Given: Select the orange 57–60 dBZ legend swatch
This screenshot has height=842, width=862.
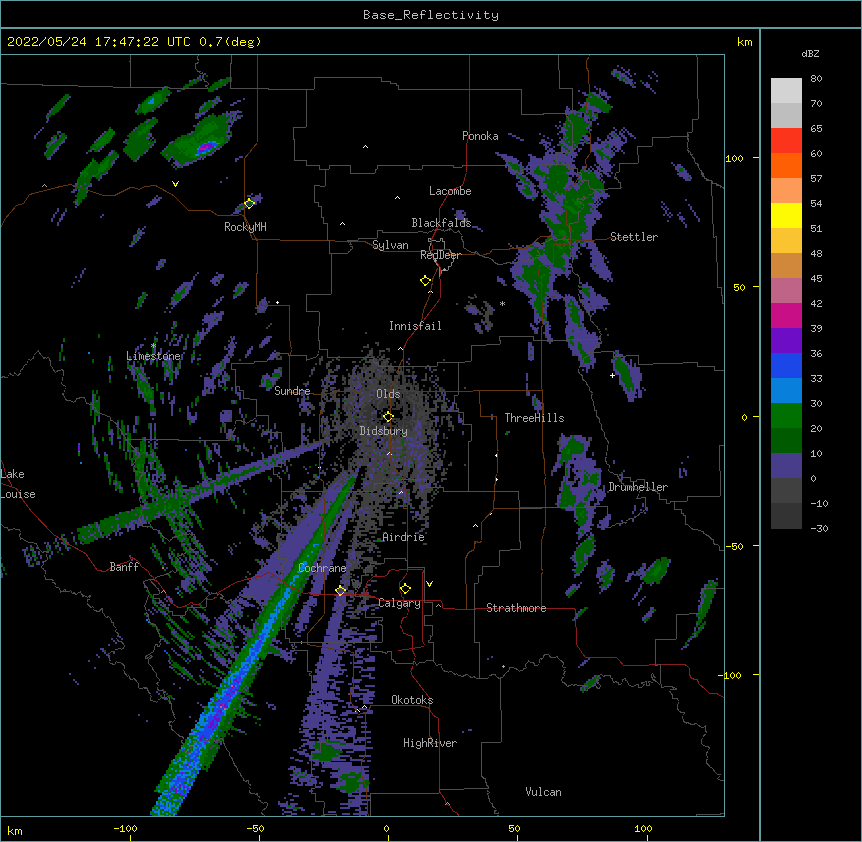Looking at the screenshot, I should coord(786,165).
